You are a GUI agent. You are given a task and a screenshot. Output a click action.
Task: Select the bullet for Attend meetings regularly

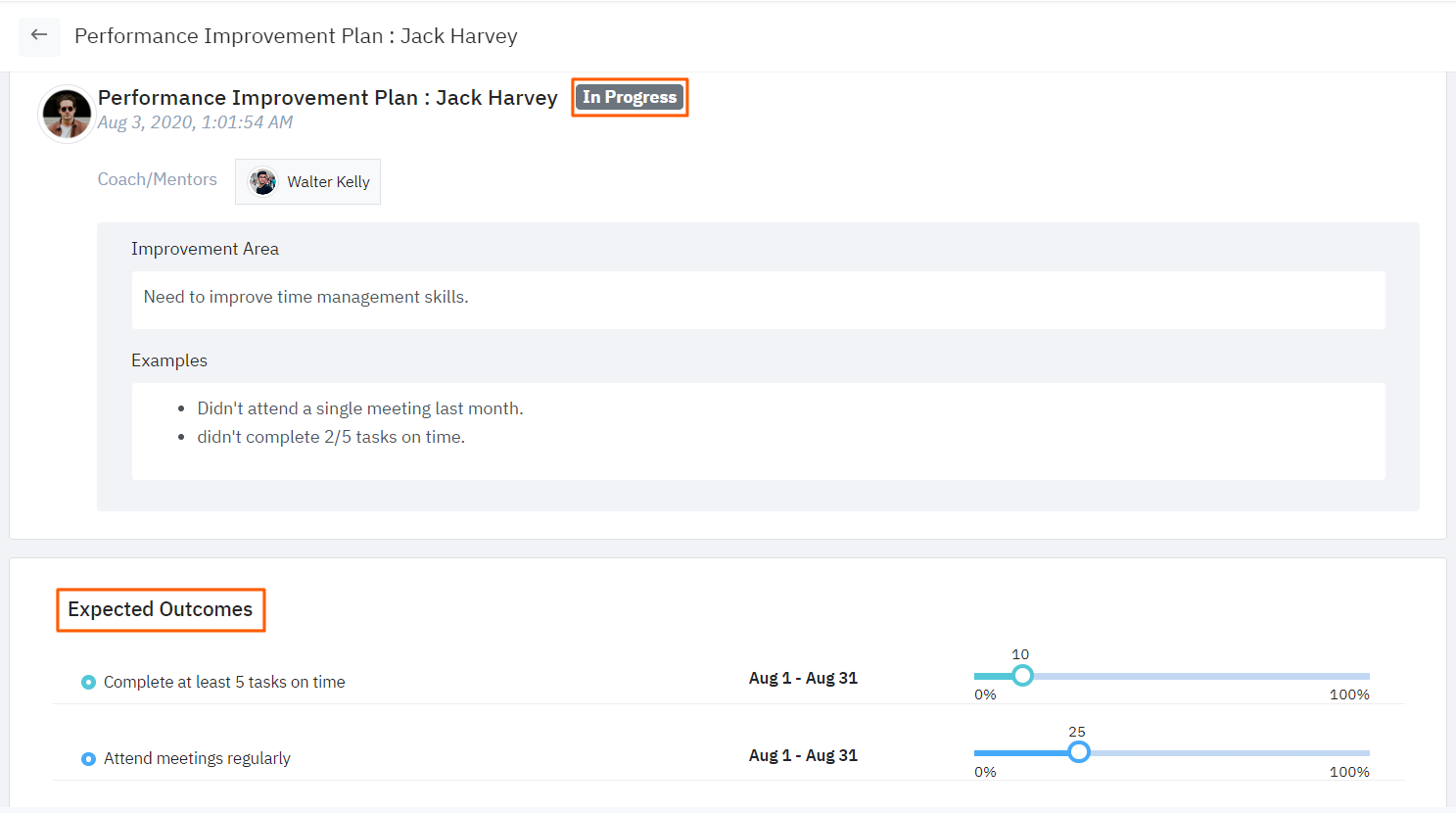click(88, 758)
